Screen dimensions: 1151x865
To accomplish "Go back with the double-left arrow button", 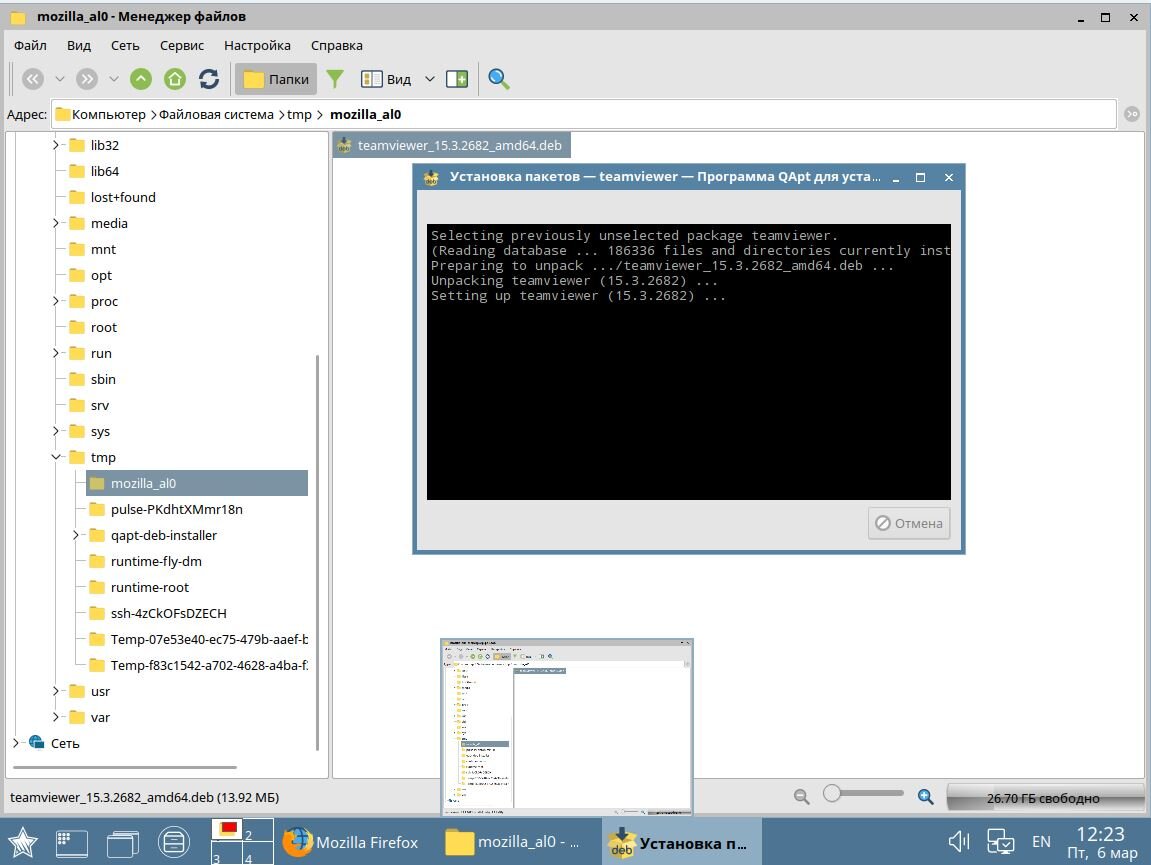I will [33, 79].
